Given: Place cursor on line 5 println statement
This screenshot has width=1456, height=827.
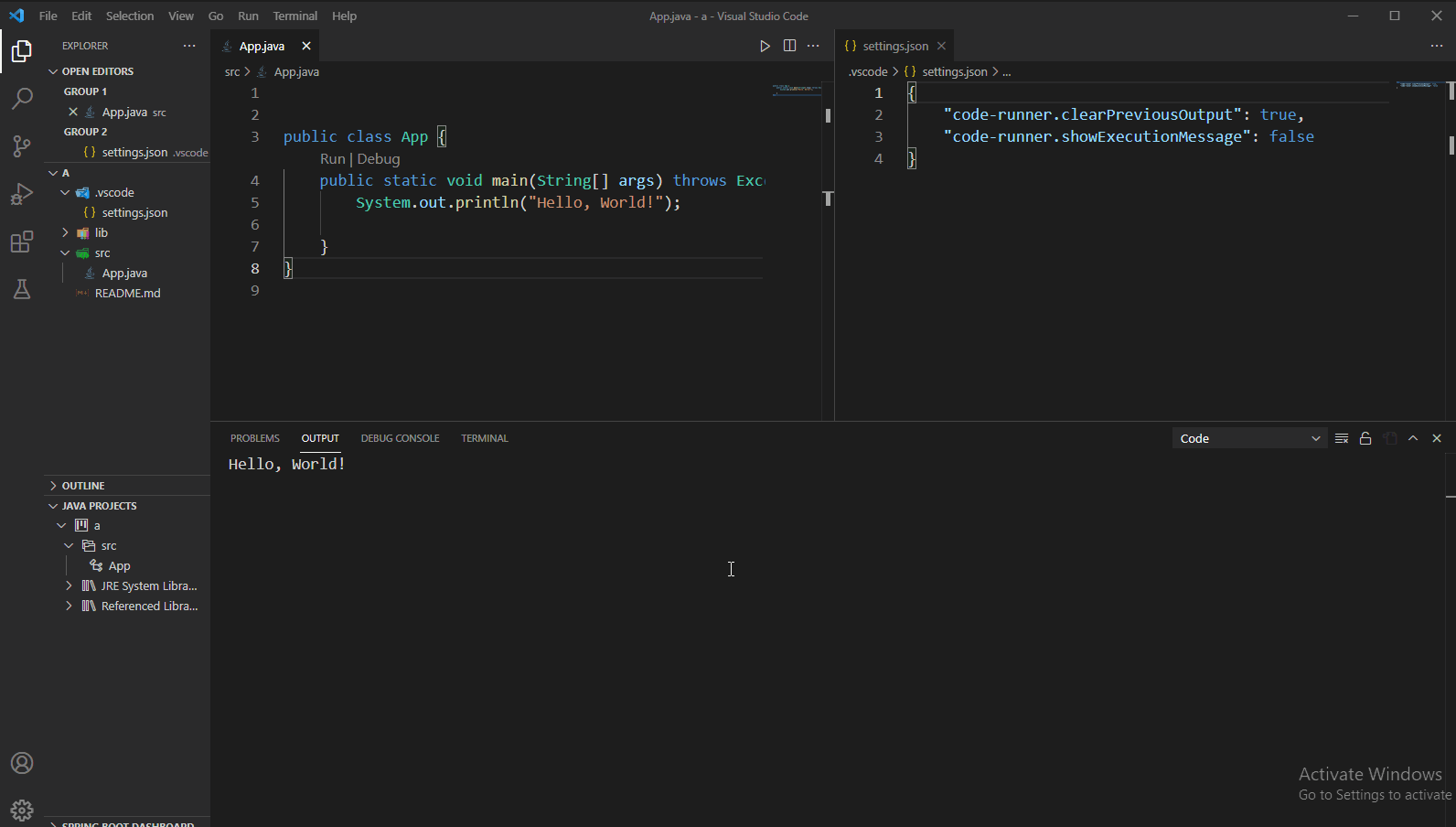Looking at the screenshot, I should [518, 202].
